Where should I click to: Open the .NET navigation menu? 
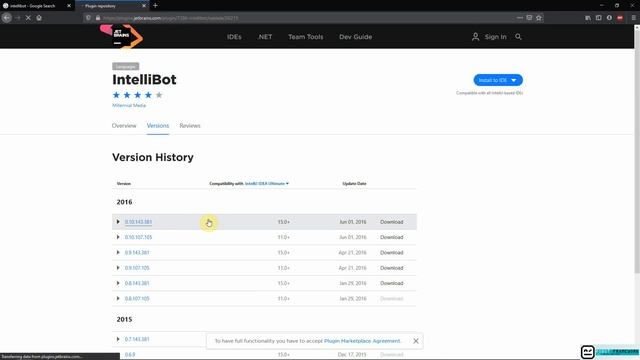[264, 37]
